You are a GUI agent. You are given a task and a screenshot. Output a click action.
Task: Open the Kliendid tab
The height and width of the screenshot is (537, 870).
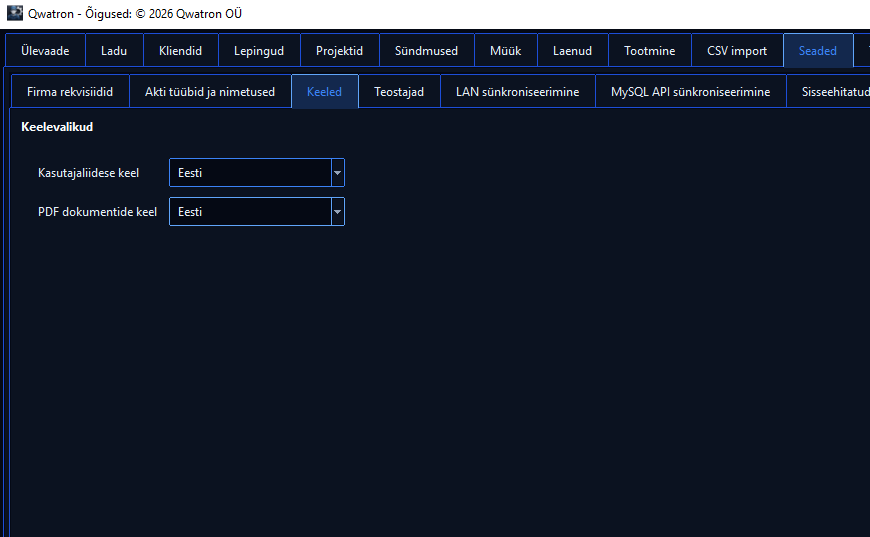[181, 50]
